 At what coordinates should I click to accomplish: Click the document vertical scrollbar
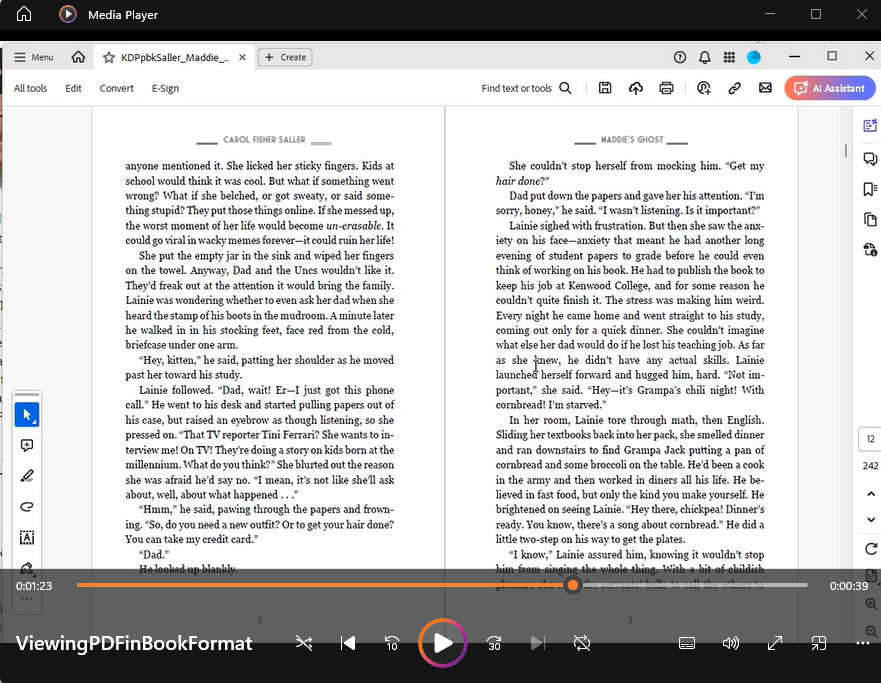tap(846, 150)
